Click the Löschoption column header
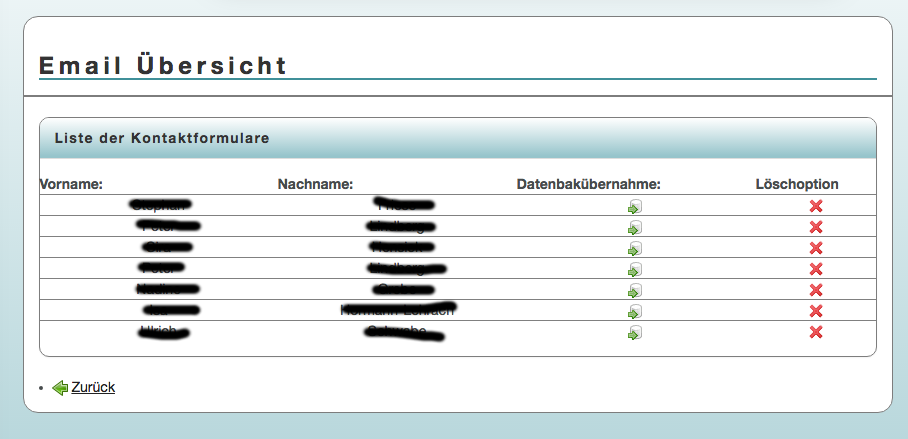Image resolution: width=908 pixels, height=439 pixels. [797, 184]
